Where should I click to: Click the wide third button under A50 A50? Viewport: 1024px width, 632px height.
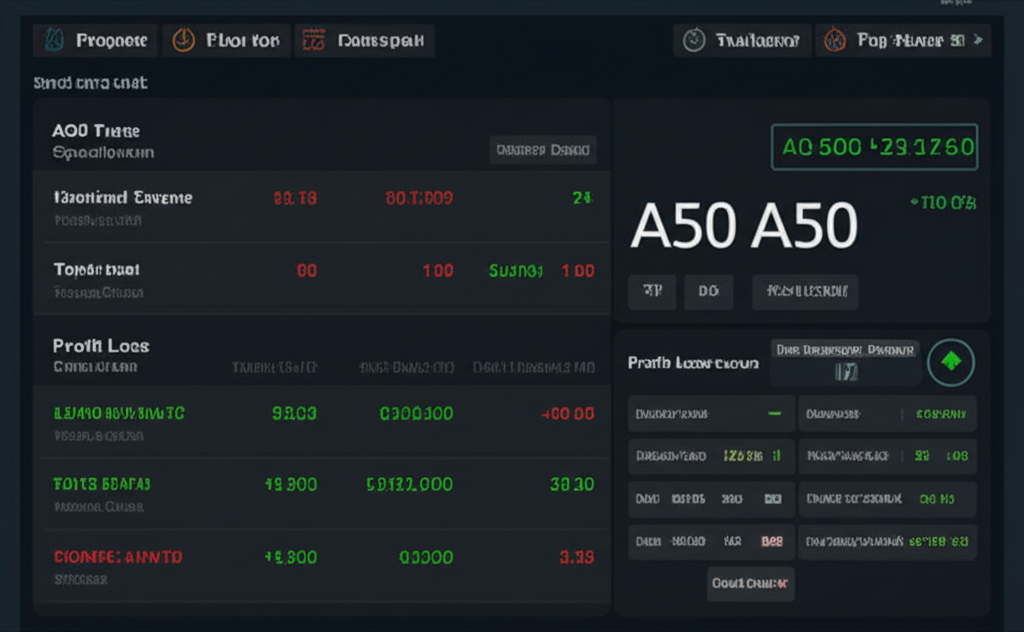click(x=805, y=292)
